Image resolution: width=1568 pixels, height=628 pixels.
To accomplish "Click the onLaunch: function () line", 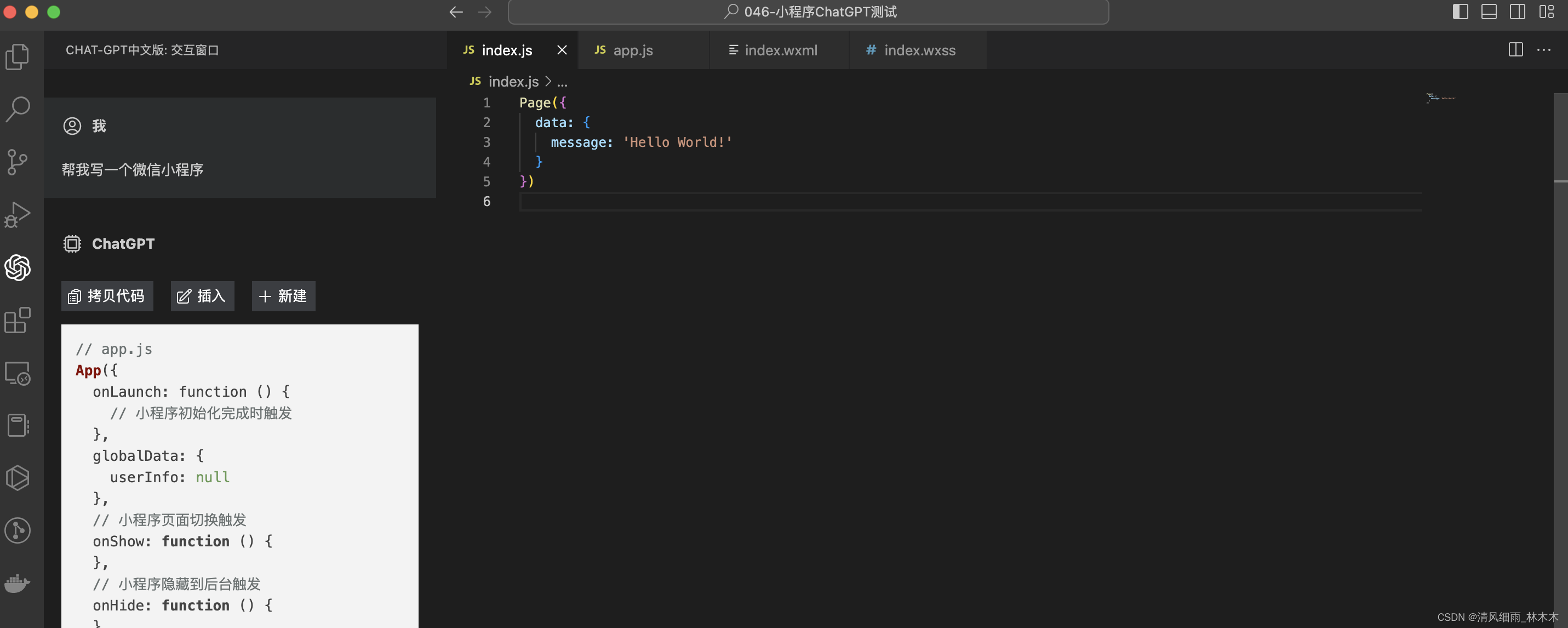I will 191,392.
